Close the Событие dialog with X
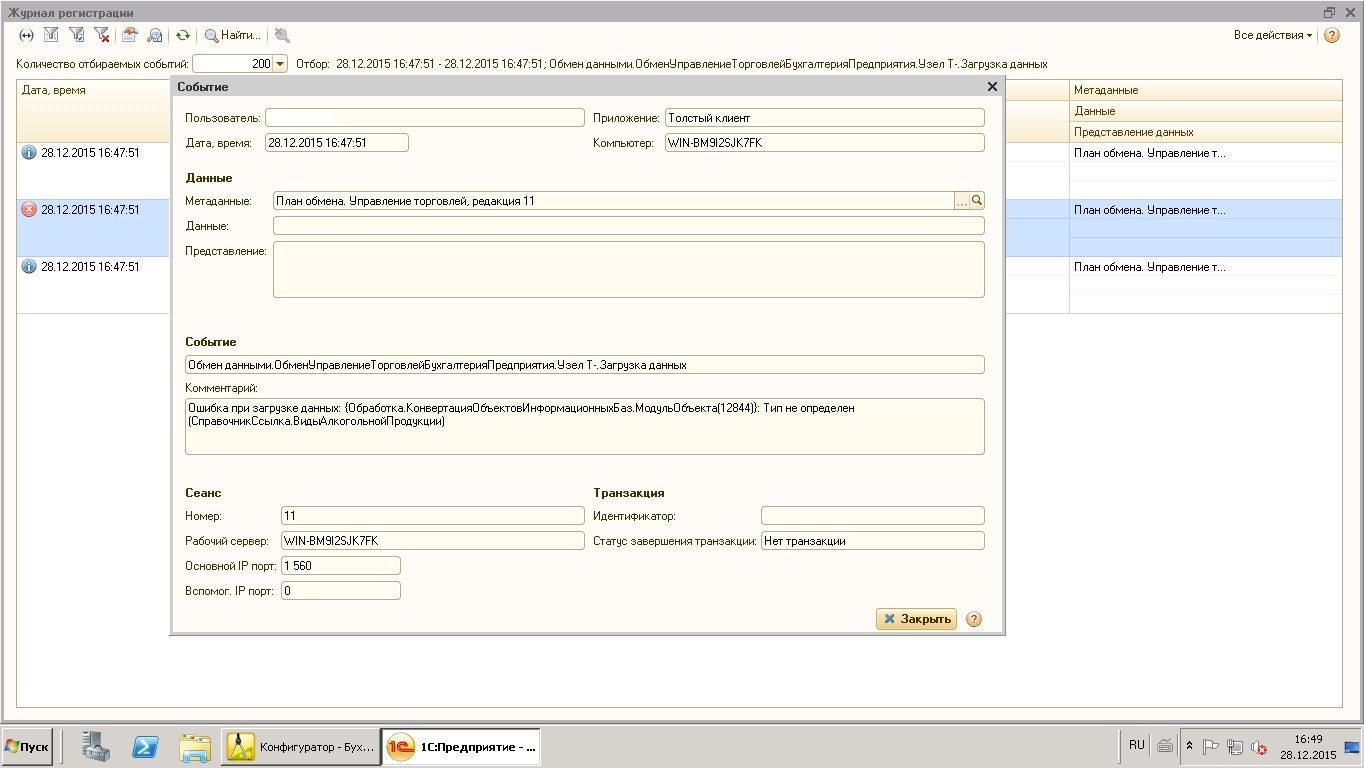The image size is (1364, 768). point(992,87)
